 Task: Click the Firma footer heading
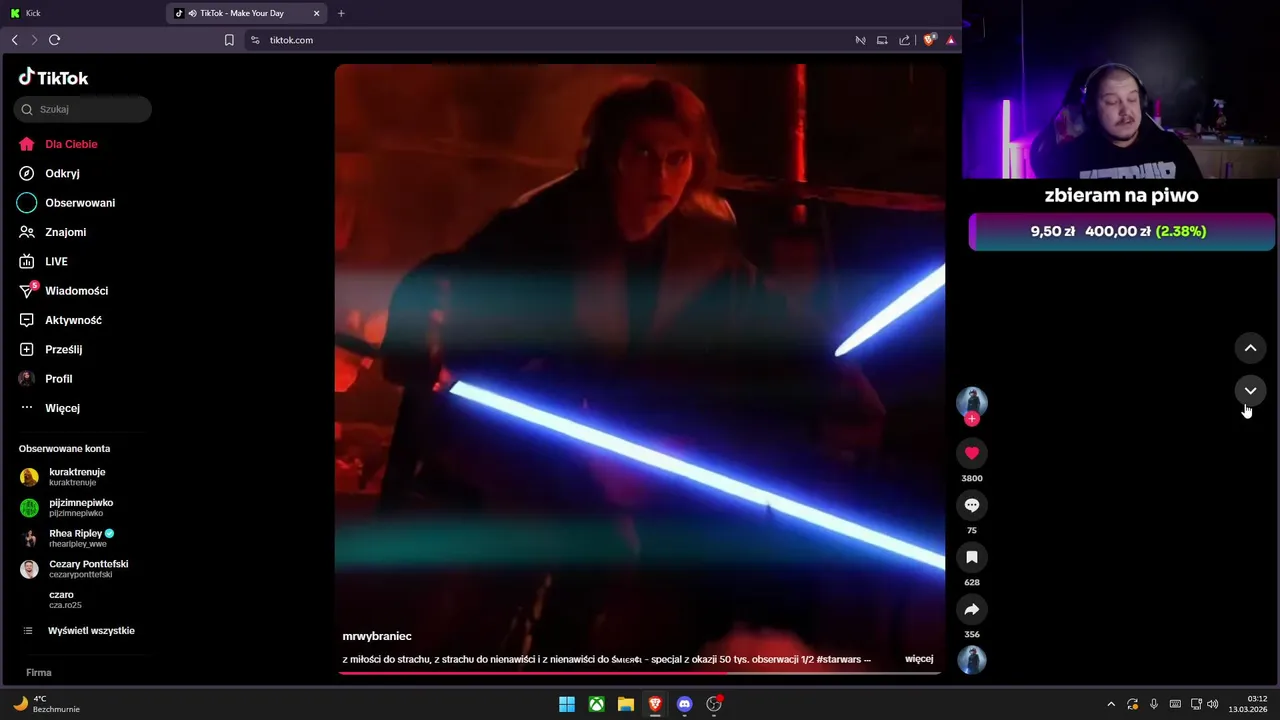click(39, 673)
